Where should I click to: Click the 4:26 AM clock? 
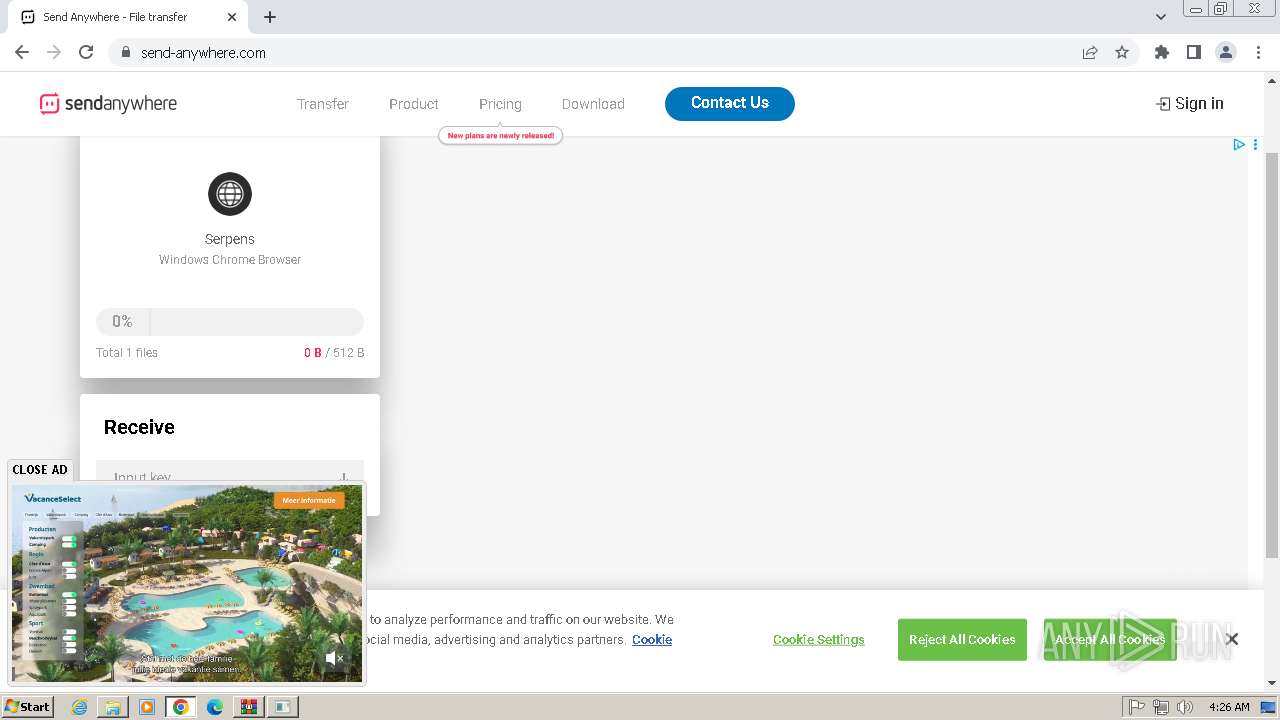coord(1229,707)
